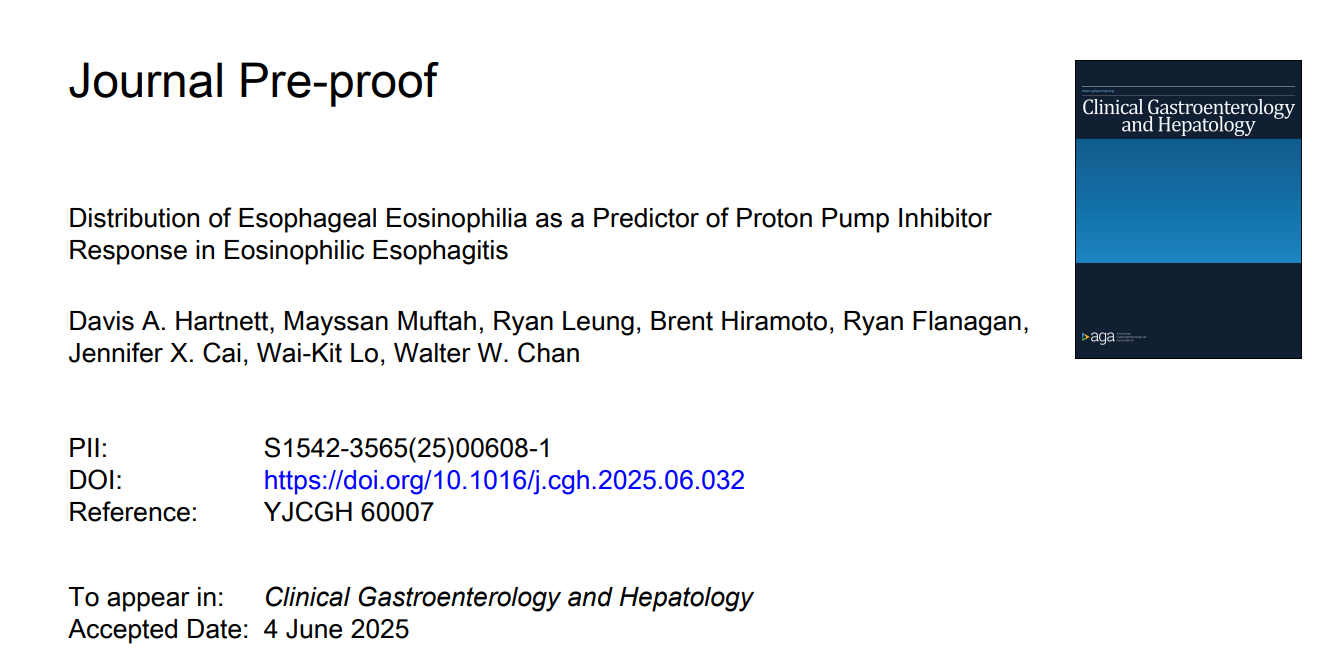Screen dimensions: 1338x672
Task: Click the cover title 'Clinical Gastroenterology and Hepatology'
Action: 1188,116
